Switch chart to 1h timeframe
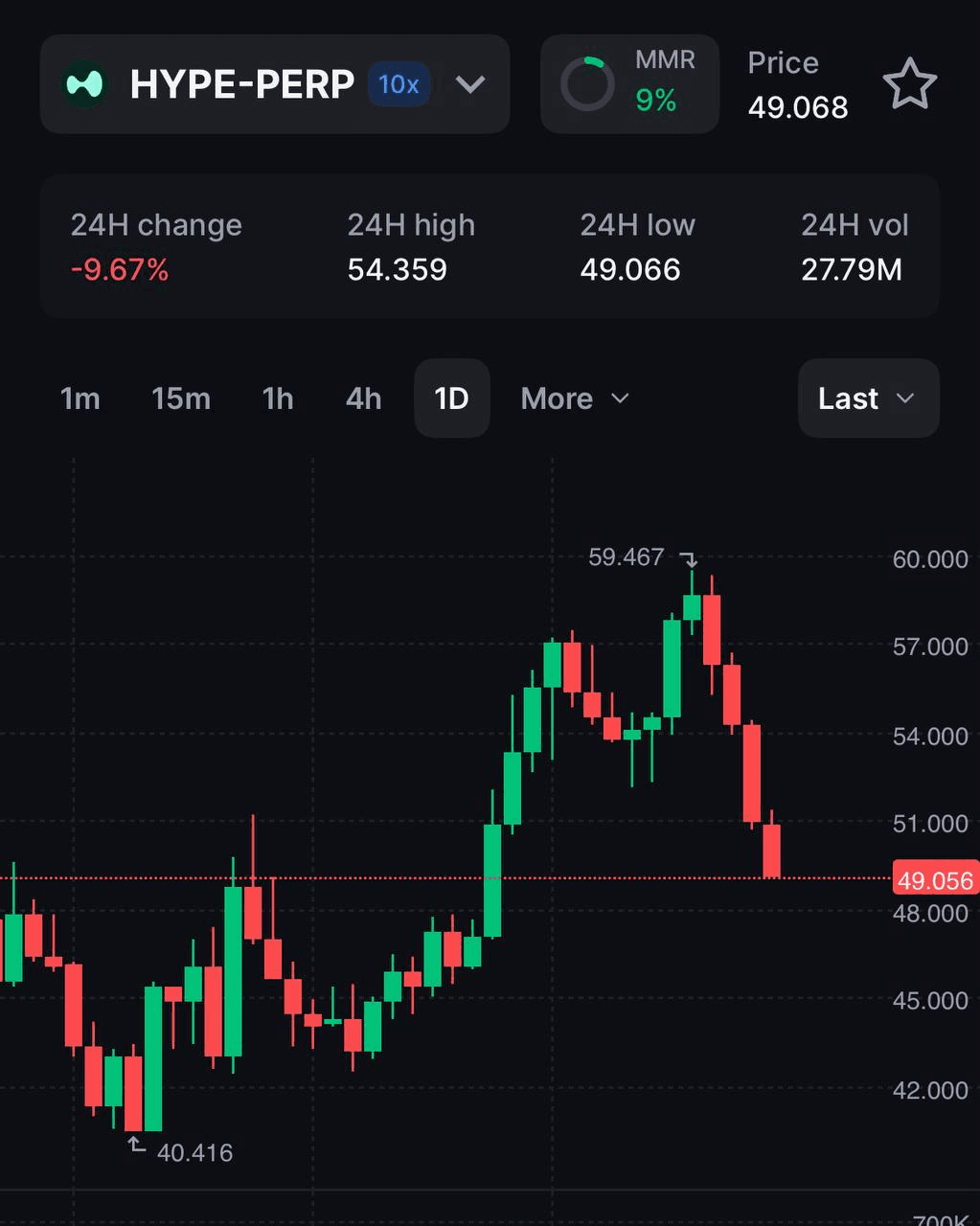980x1226 pixels. (278, 398)
